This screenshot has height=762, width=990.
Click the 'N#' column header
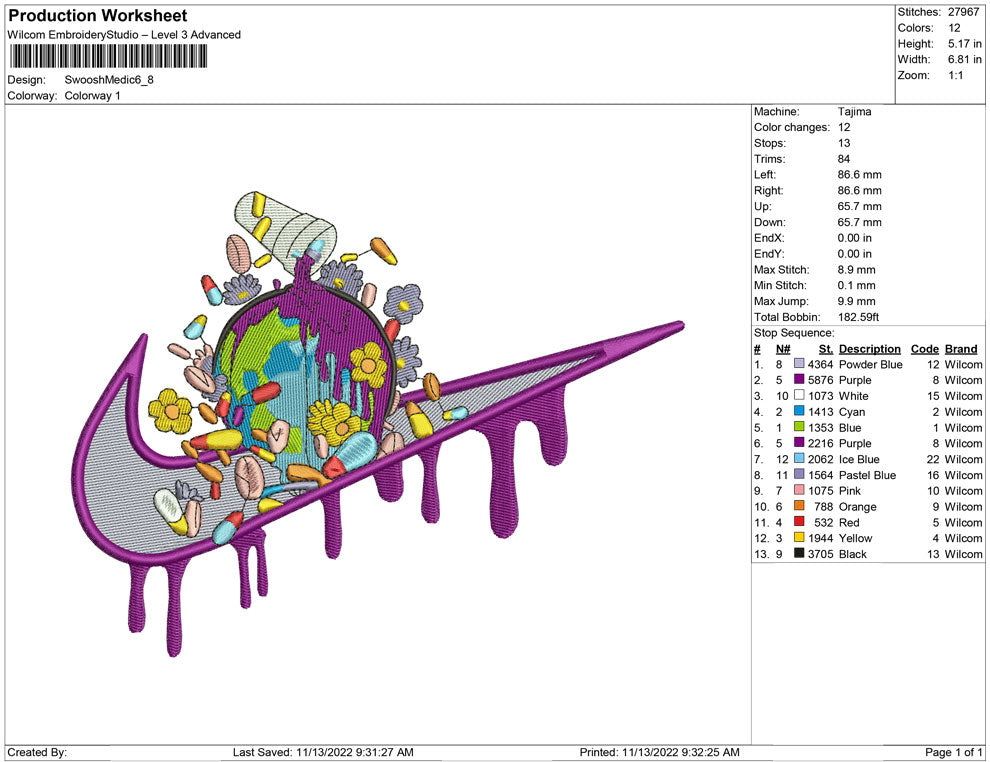click(783, 349)
